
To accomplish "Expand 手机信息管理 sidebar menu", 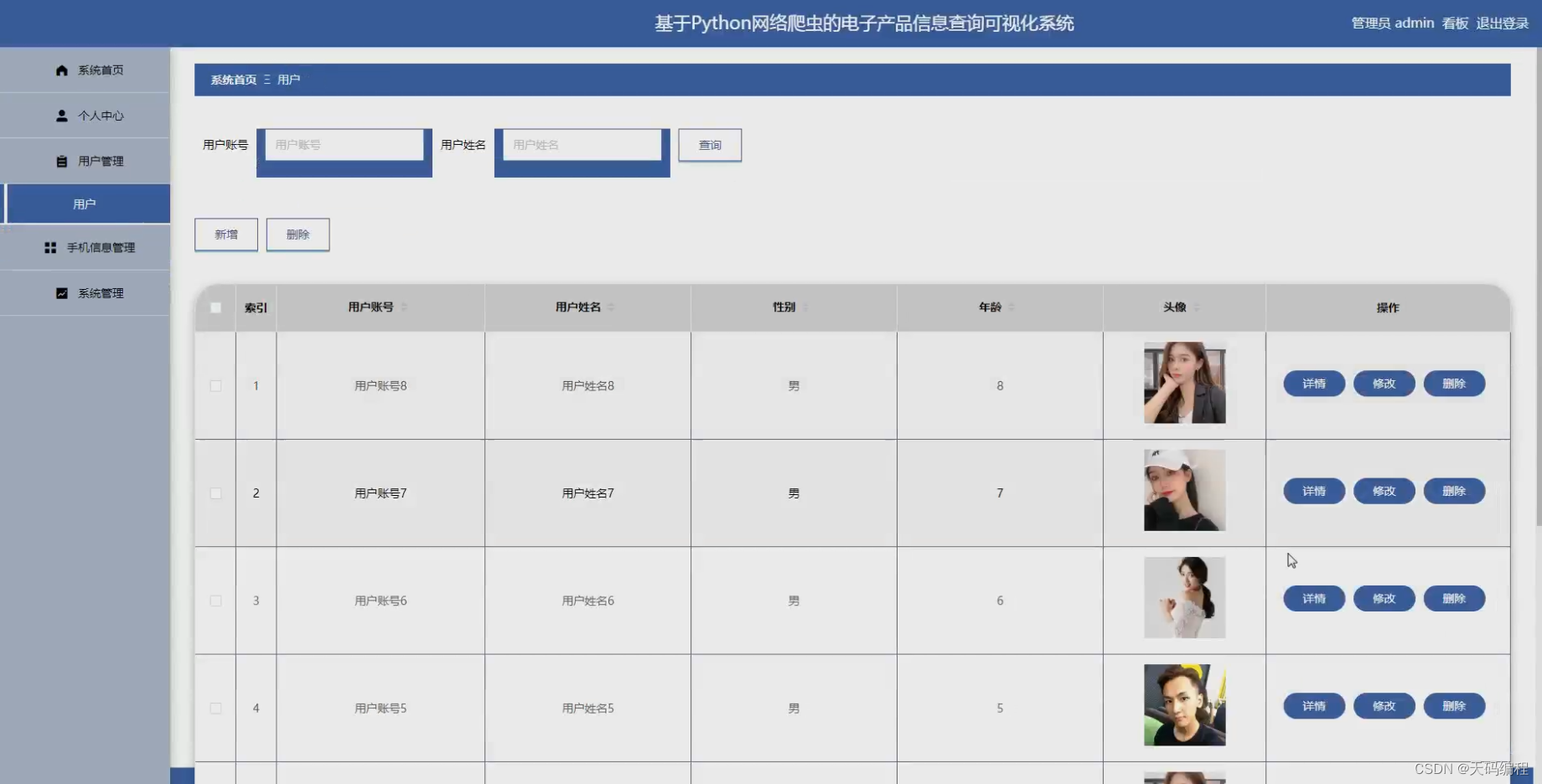I will [85, 248].
